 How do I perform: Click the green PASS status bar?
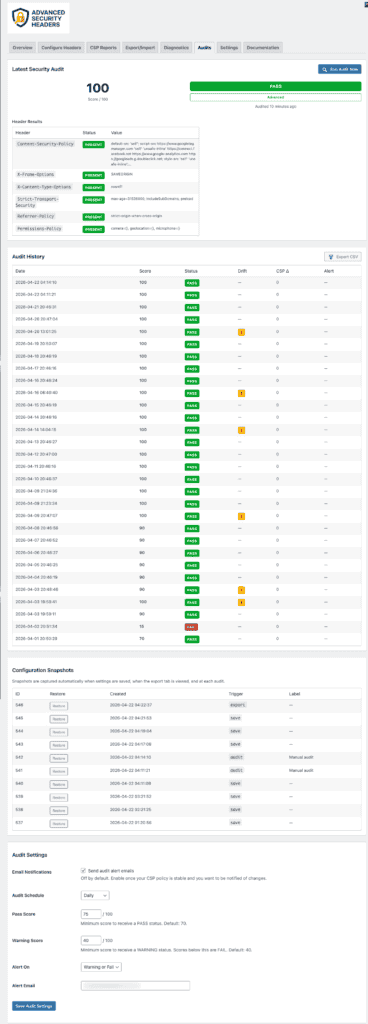coord(275,86)
